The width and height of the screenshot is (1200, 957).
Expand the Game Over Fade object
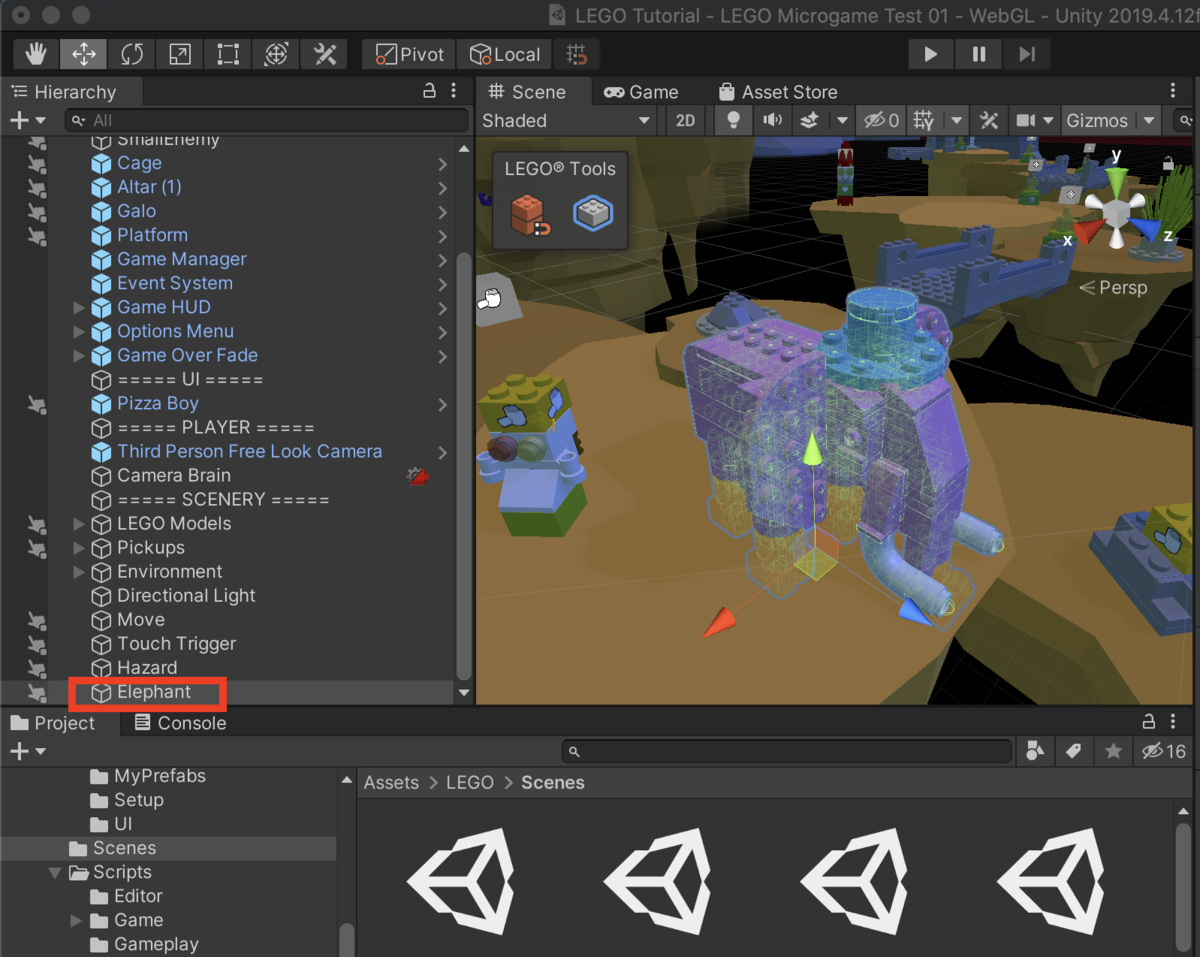tap(79, 355)
